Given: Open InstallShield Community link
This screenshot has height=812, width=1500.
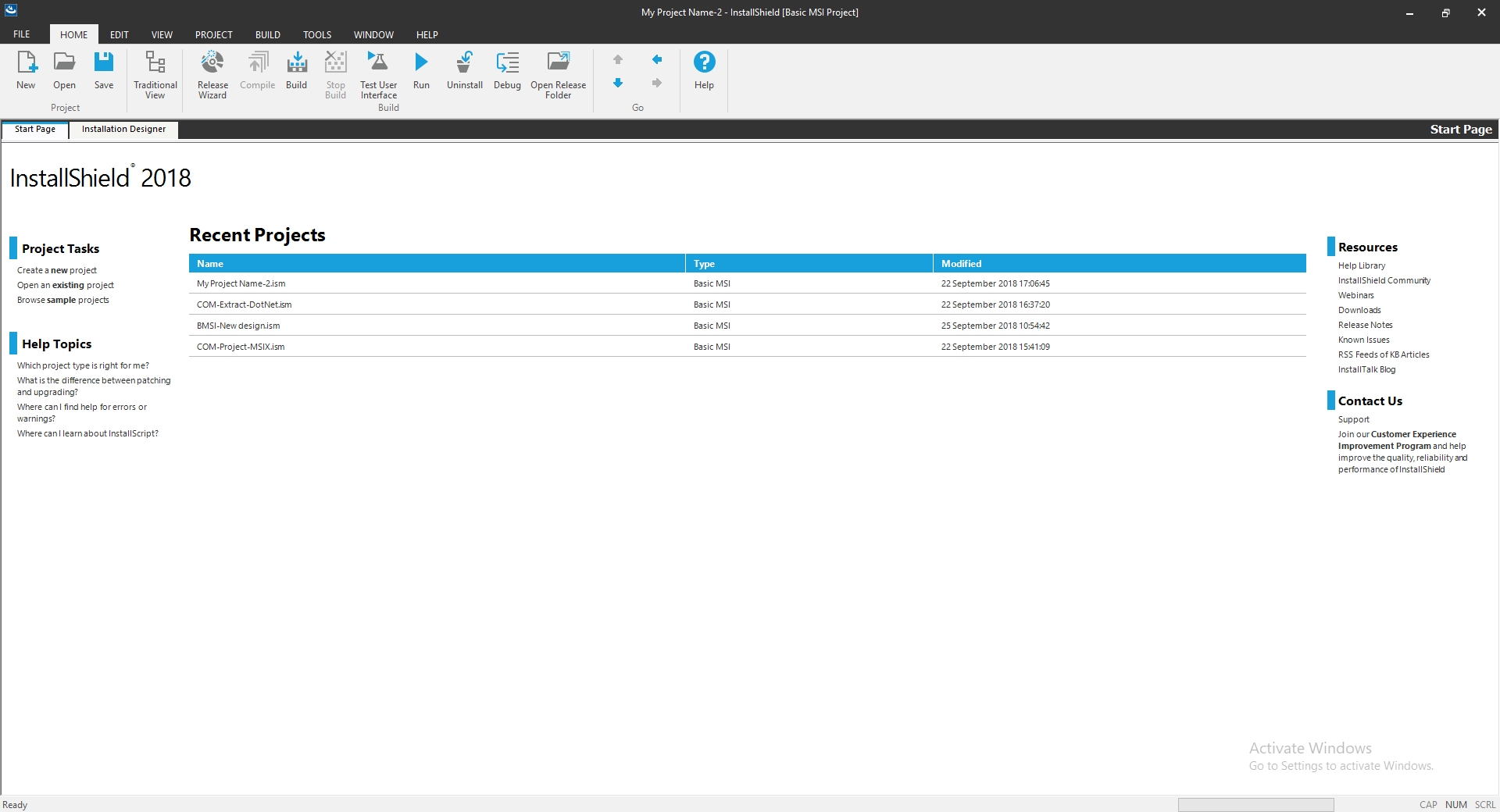Looking at the screenshot, I should click(1384, 280).
